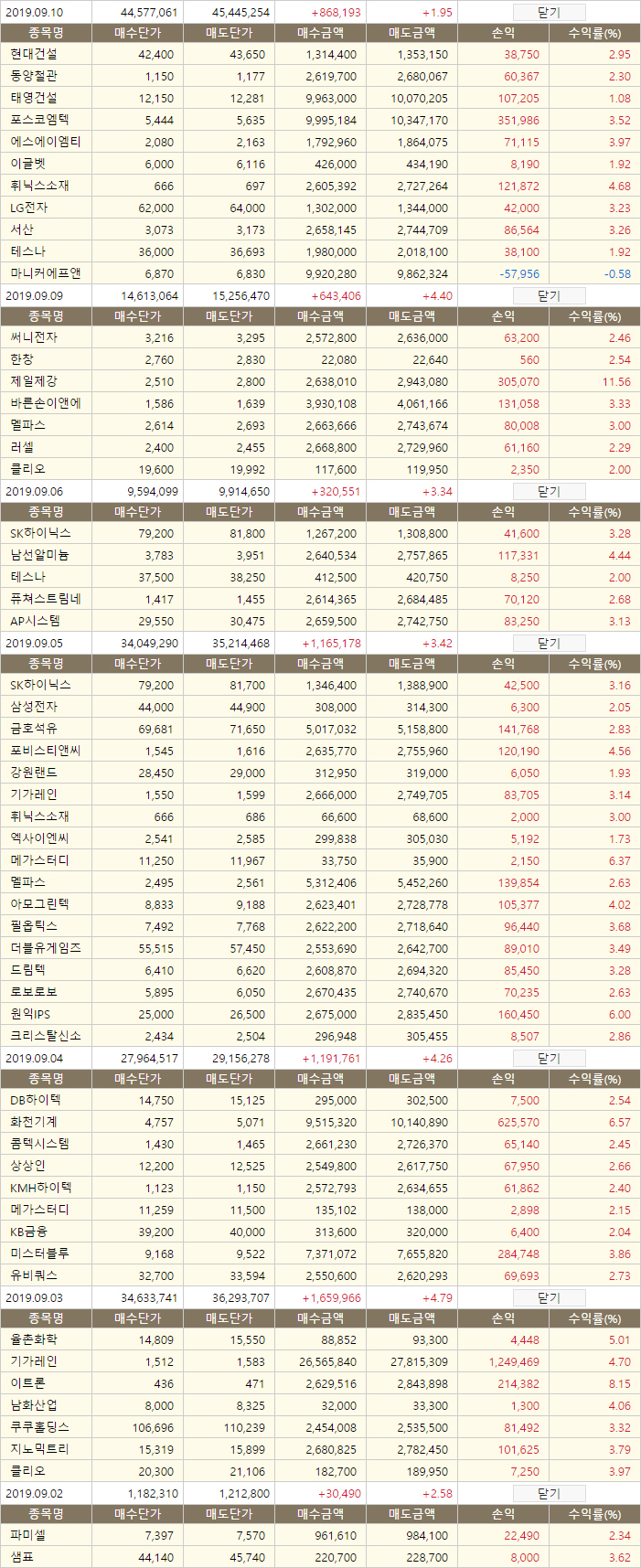Click stock name 동양철관
Screen dimensions: 641x1568
point(33,76)
